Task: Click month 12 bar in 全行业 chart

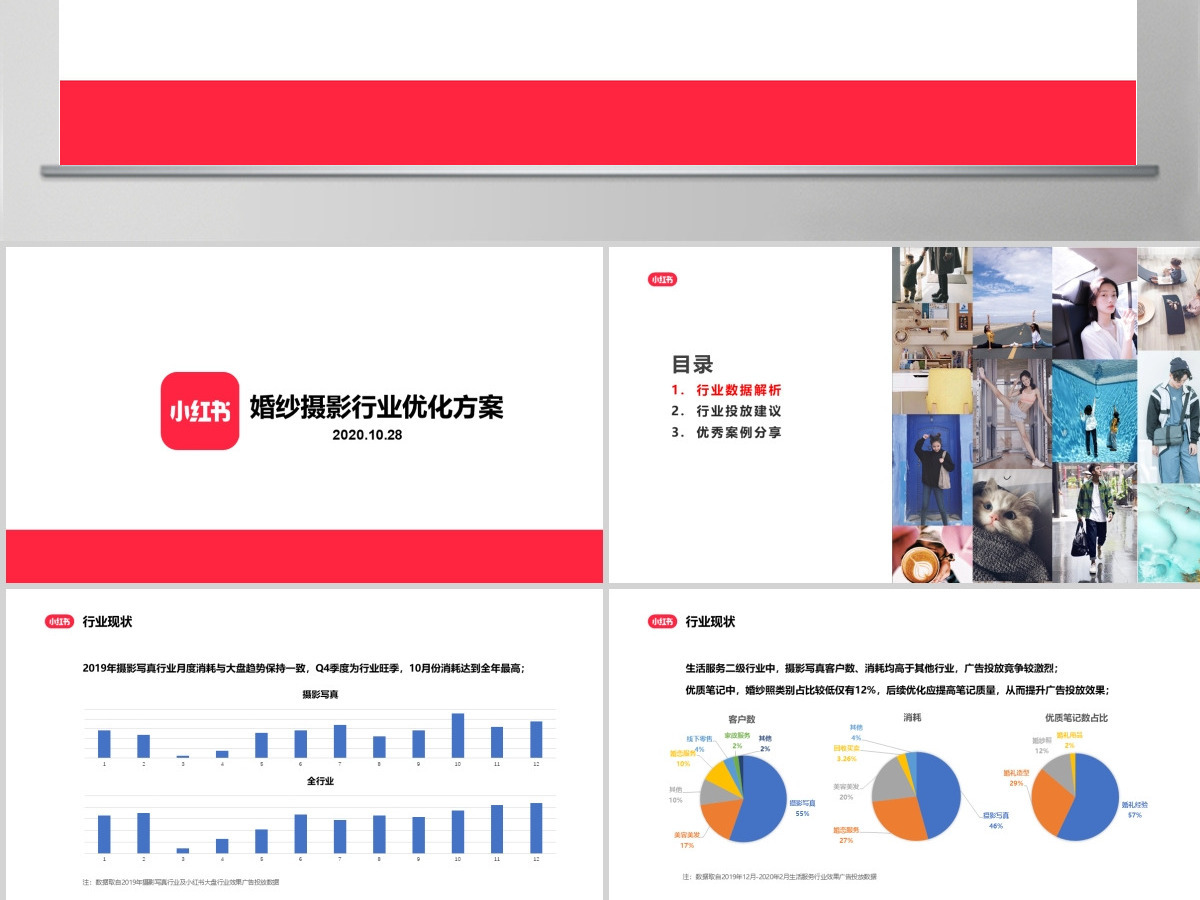Action: [x=536, y=828]
